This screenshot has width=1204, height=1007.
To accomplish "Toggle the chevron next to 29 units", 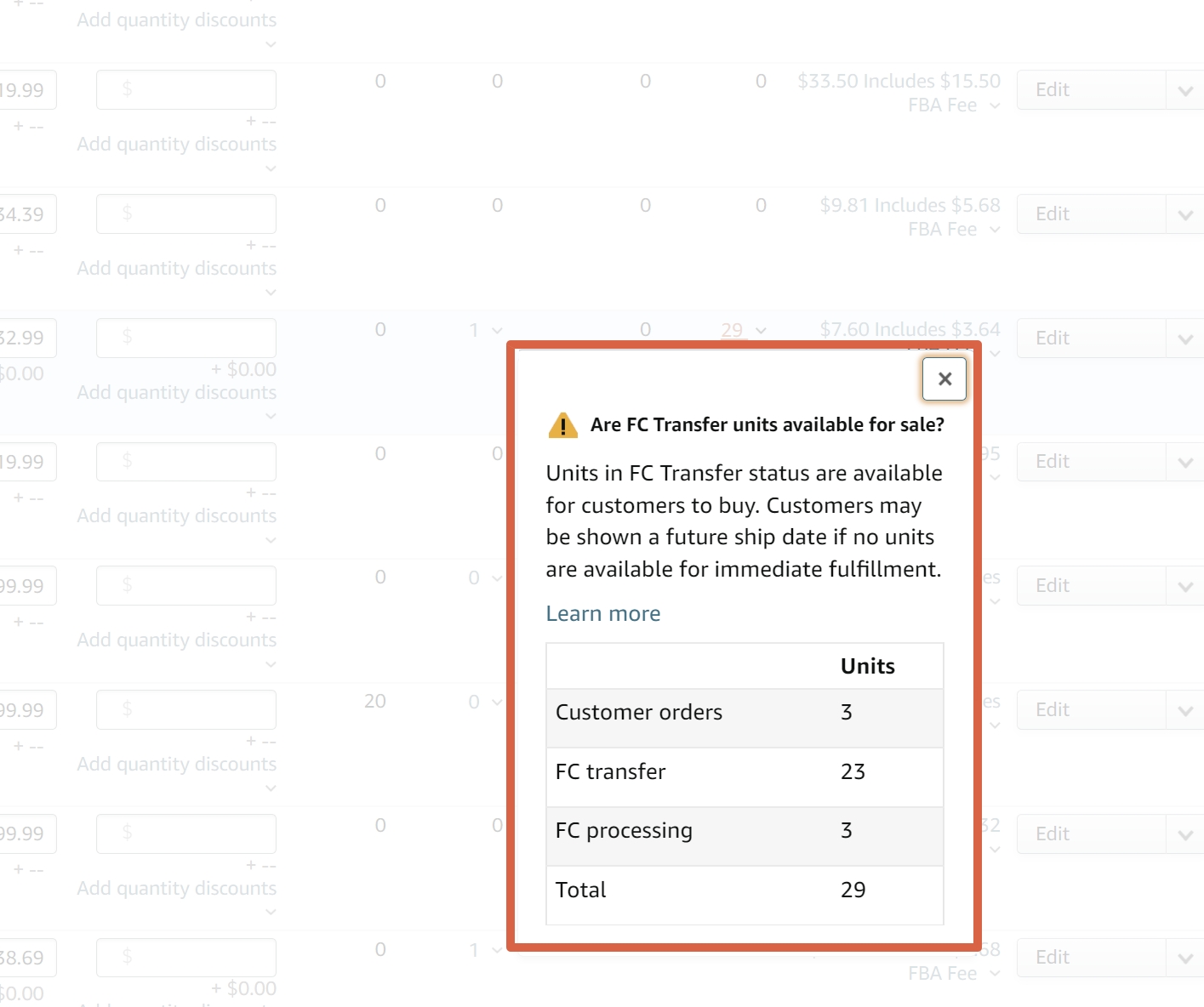I will [x=761, y=330].
